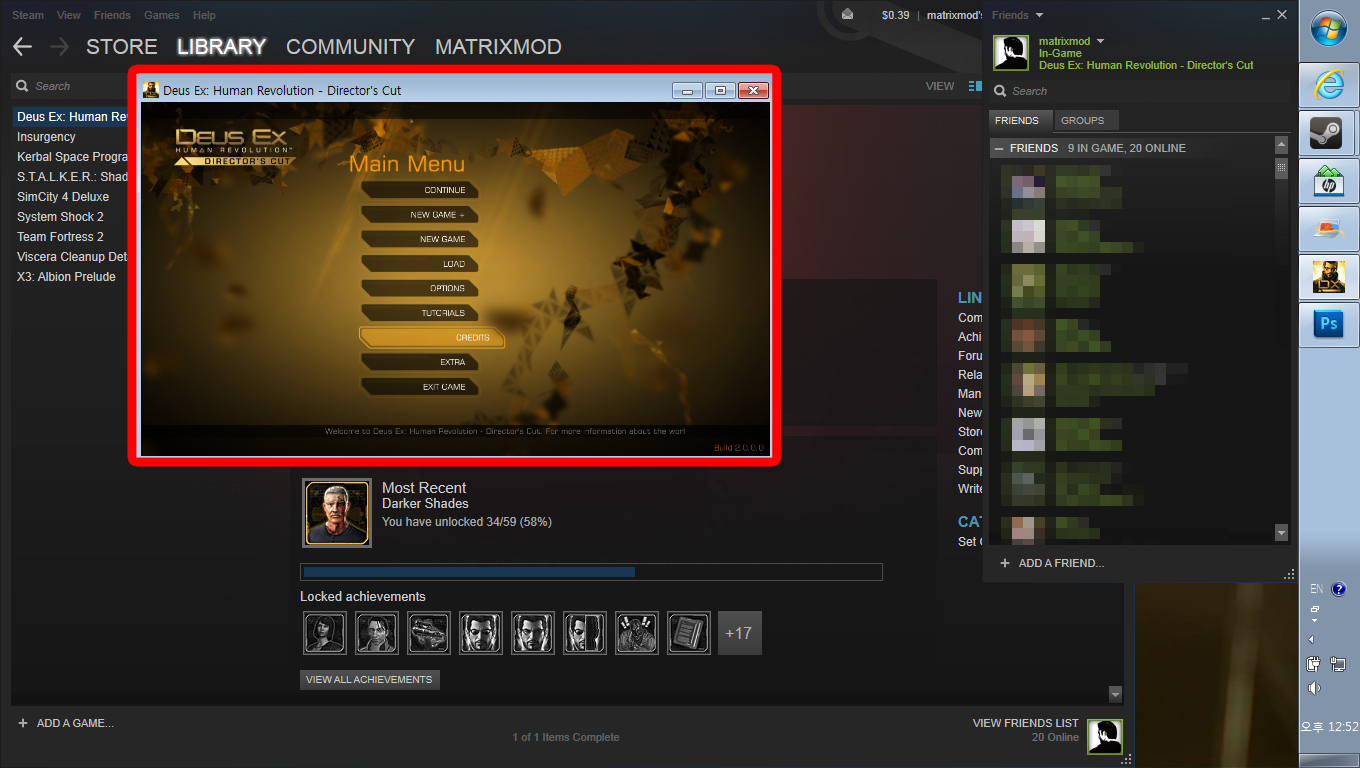
Task: Open the matrixmod status dropdown arrow
Action: coord(1101,41)
